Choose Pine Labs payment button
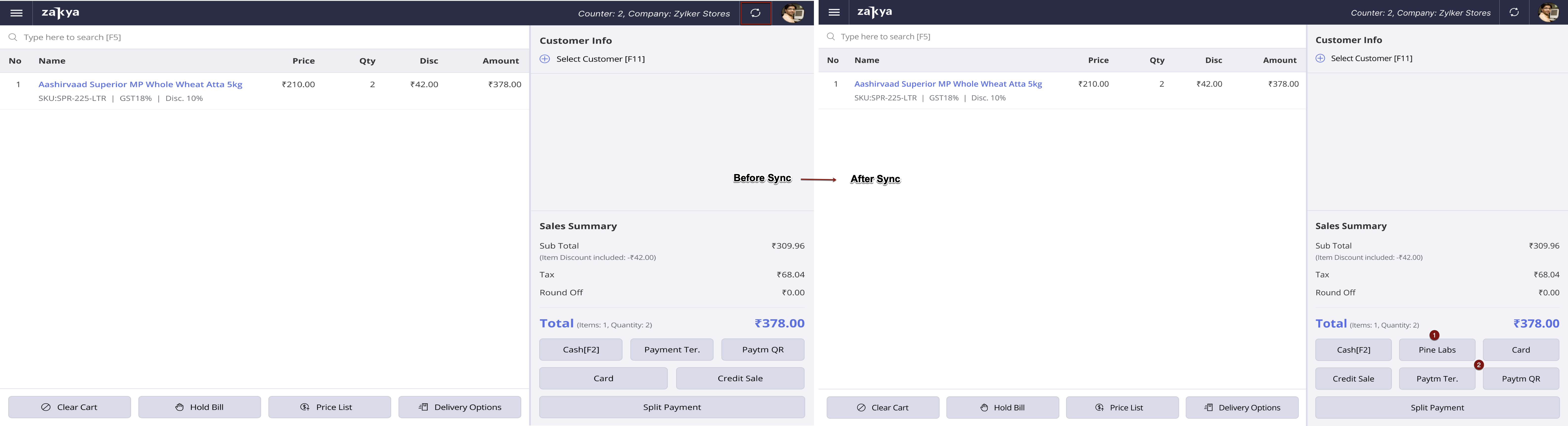1568x426 pixels. [x=1437, y=350]
